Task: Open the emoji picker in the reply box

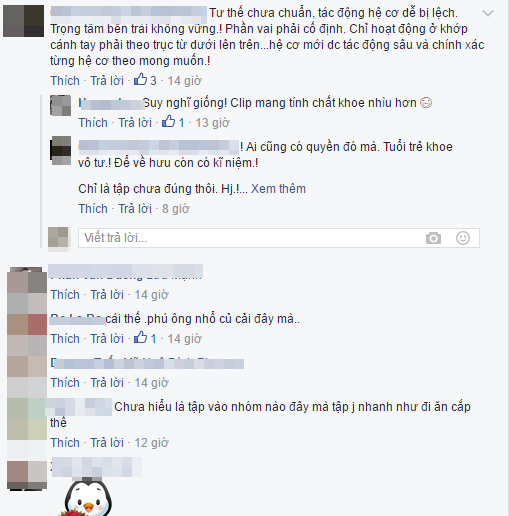Action: [463, 238]
